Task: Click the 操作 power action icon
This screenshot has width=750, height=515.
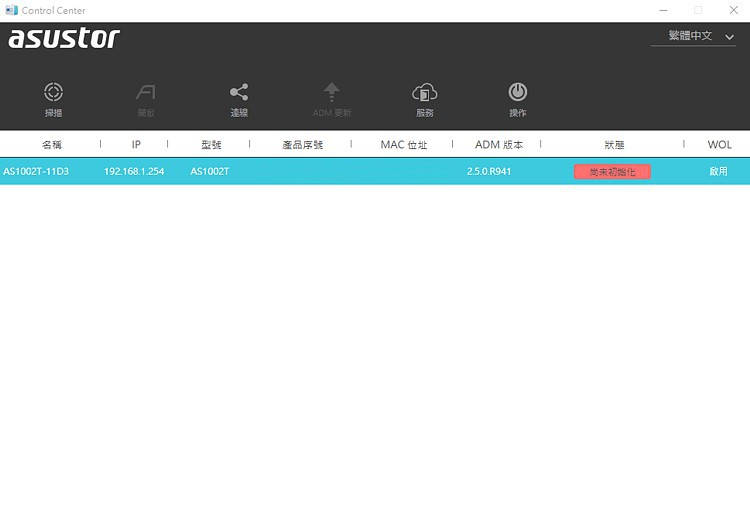Action: coord(518,92)
